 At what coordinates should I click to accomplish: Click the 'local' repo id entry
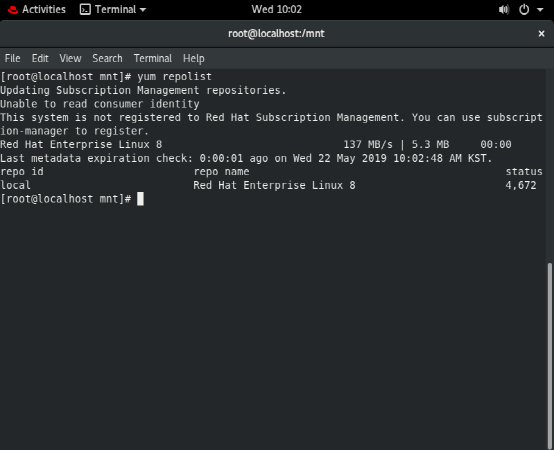click(x=16, y=185)
